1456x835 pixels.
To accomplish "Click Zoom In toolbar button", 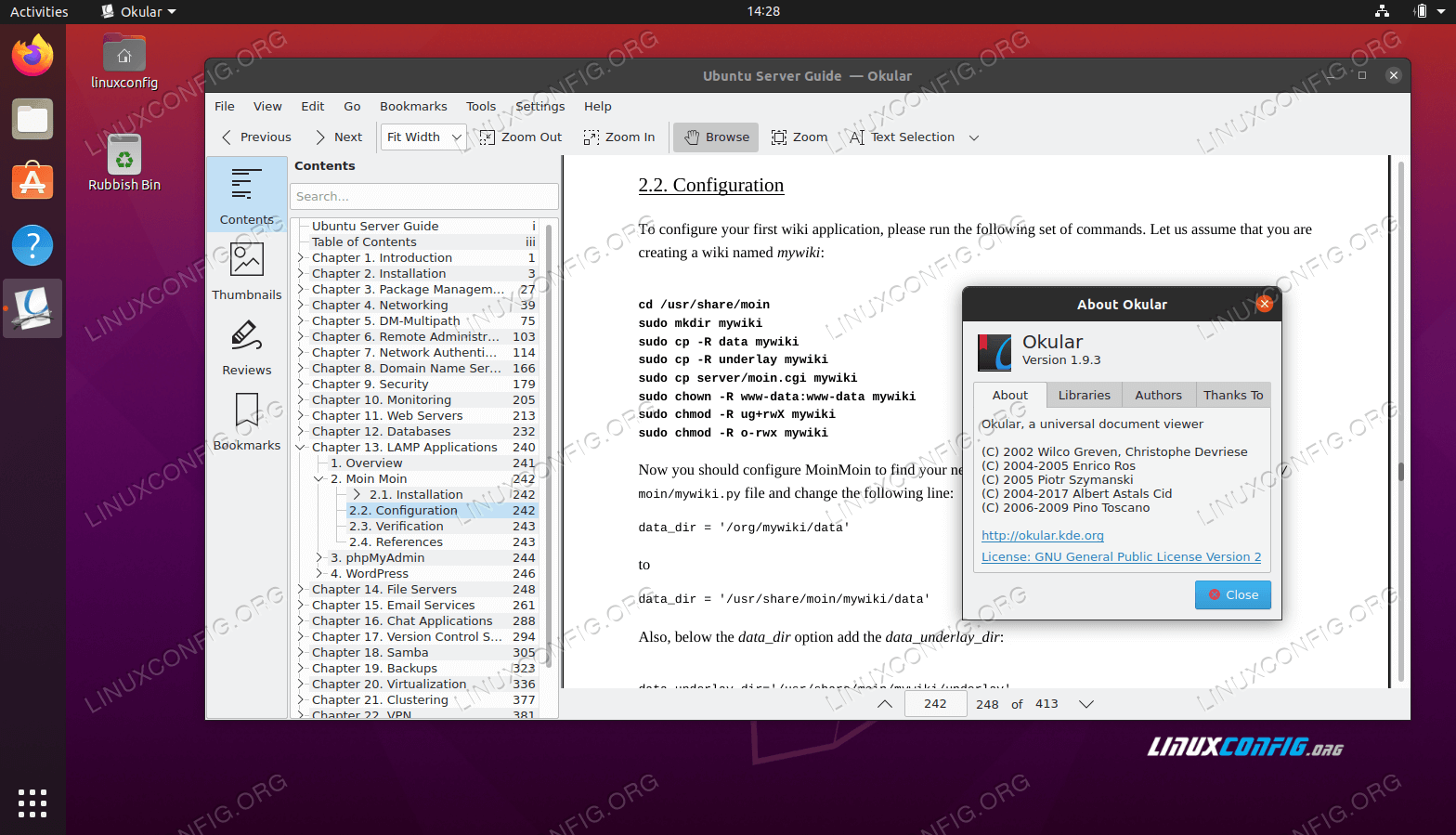I will coord(619,137).
